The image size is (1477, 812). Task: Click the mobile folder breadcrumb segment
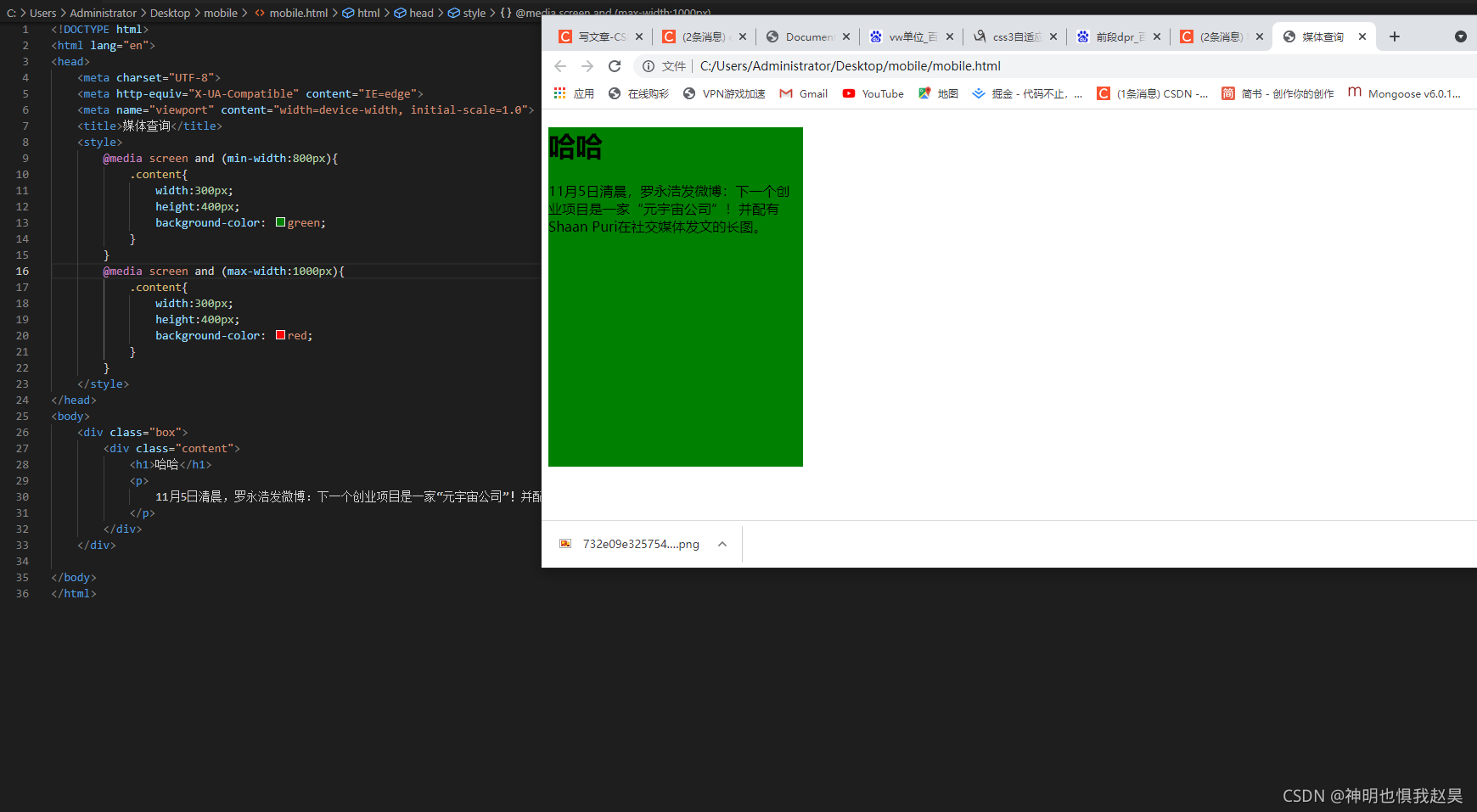(x=221, y=13)
